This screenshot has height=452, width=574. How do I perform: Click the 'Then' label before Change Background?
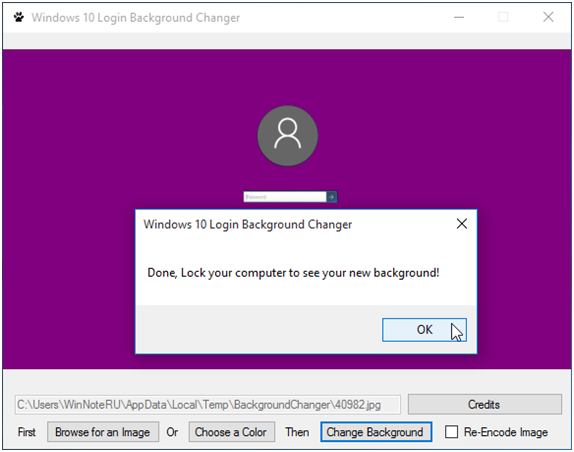coord(297,432)
